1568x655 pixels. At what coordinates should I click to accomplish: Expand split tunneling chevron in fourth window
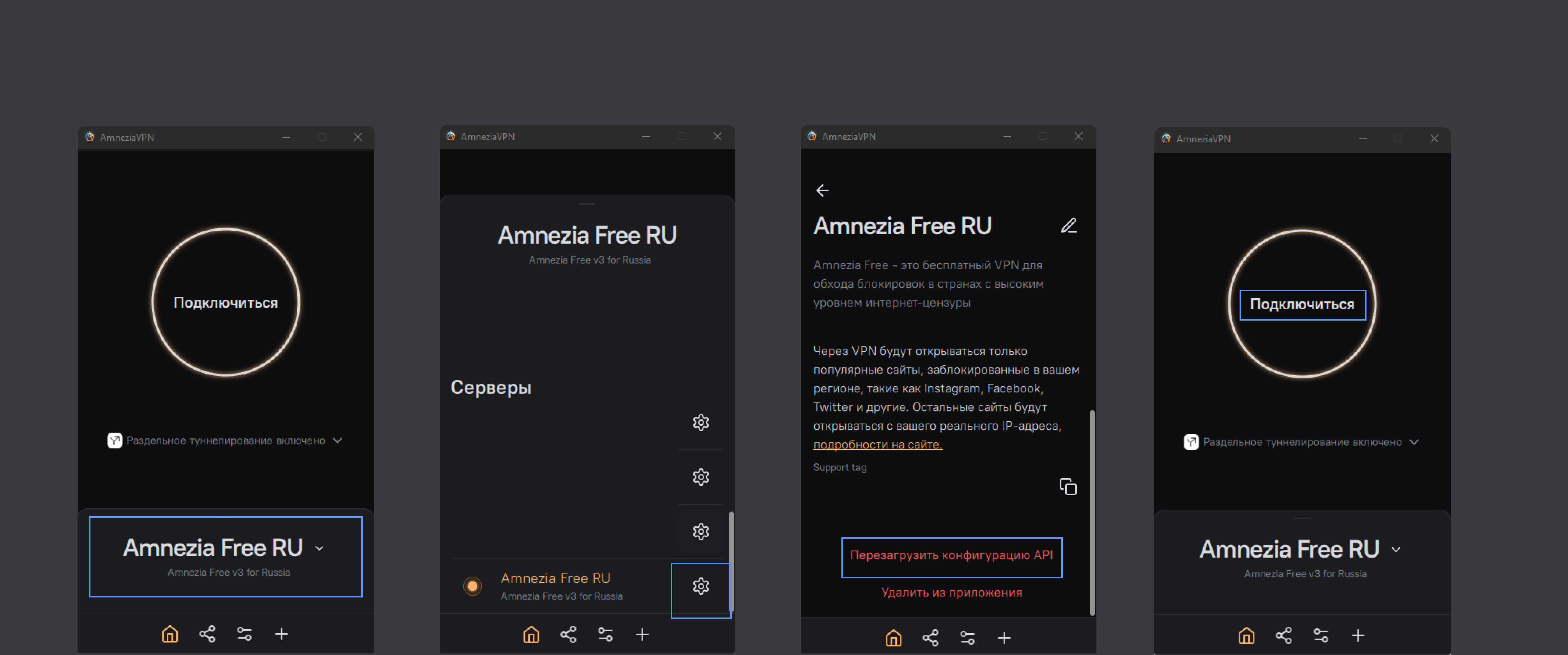tap(1415, 442)
